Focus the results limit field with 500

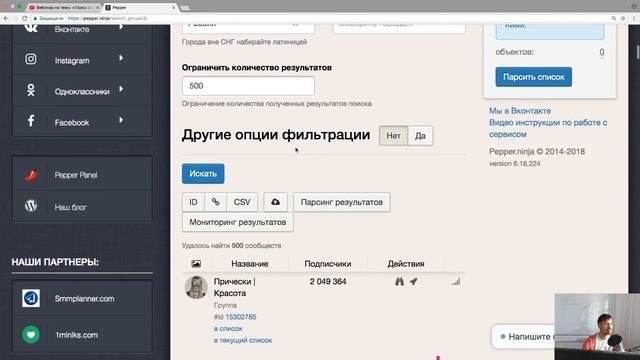pos(248,86)
